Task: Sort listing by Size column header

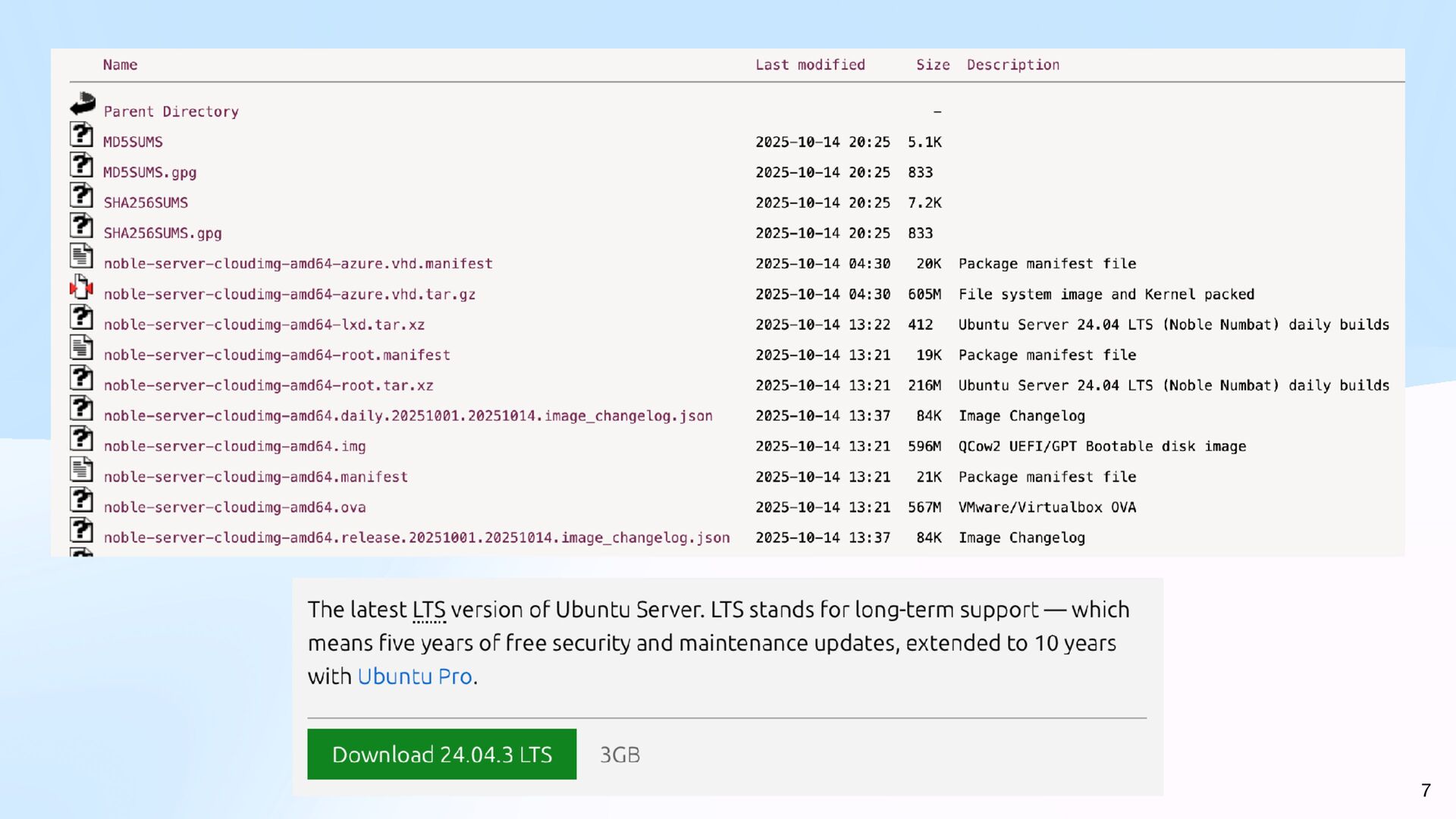Action: pyautogui.click(x=933, y=65)
